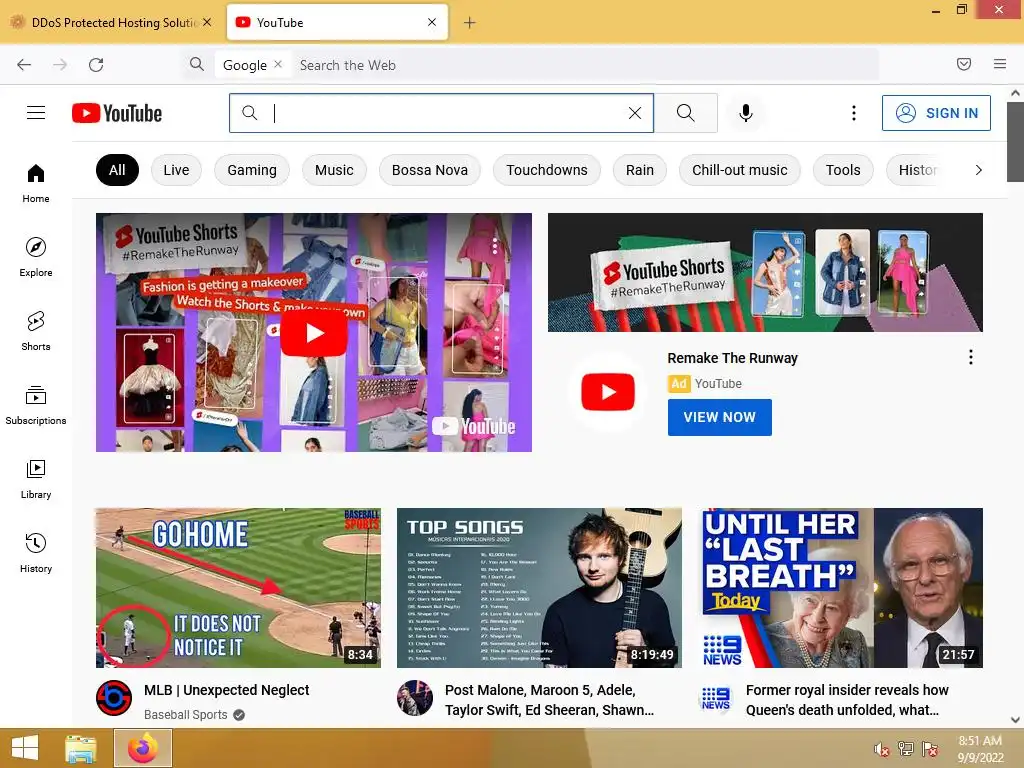Select the All filter chip
This screenshot has height=768, width=1024.
(x=118, y=170)
